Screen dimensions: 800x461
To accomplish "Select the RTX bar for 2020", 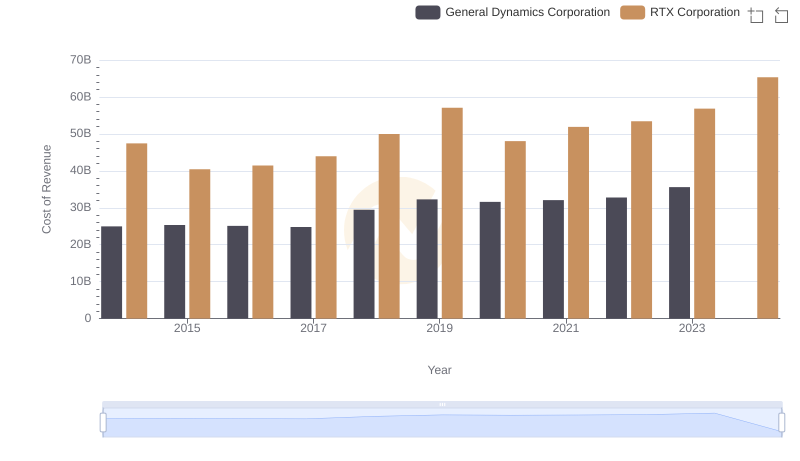I will [x=515, y=230].
